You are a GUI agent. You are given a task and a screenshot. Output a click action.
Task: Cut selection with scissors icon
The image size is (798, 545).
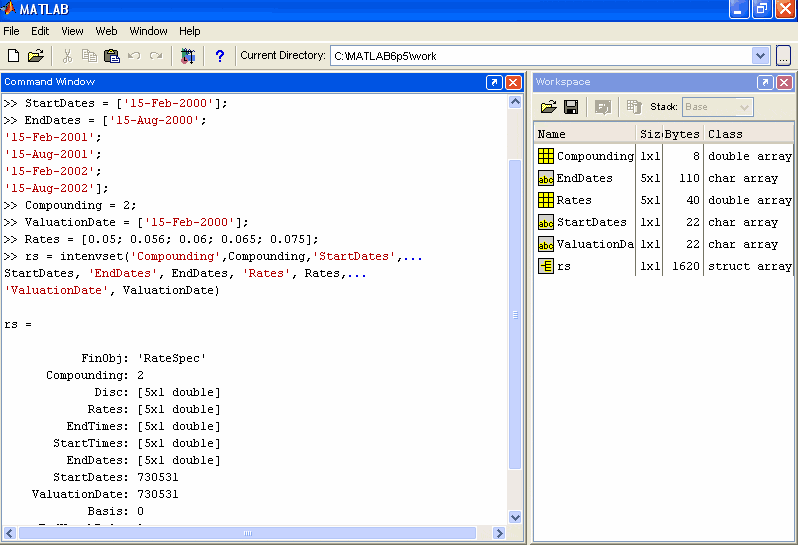67,55
